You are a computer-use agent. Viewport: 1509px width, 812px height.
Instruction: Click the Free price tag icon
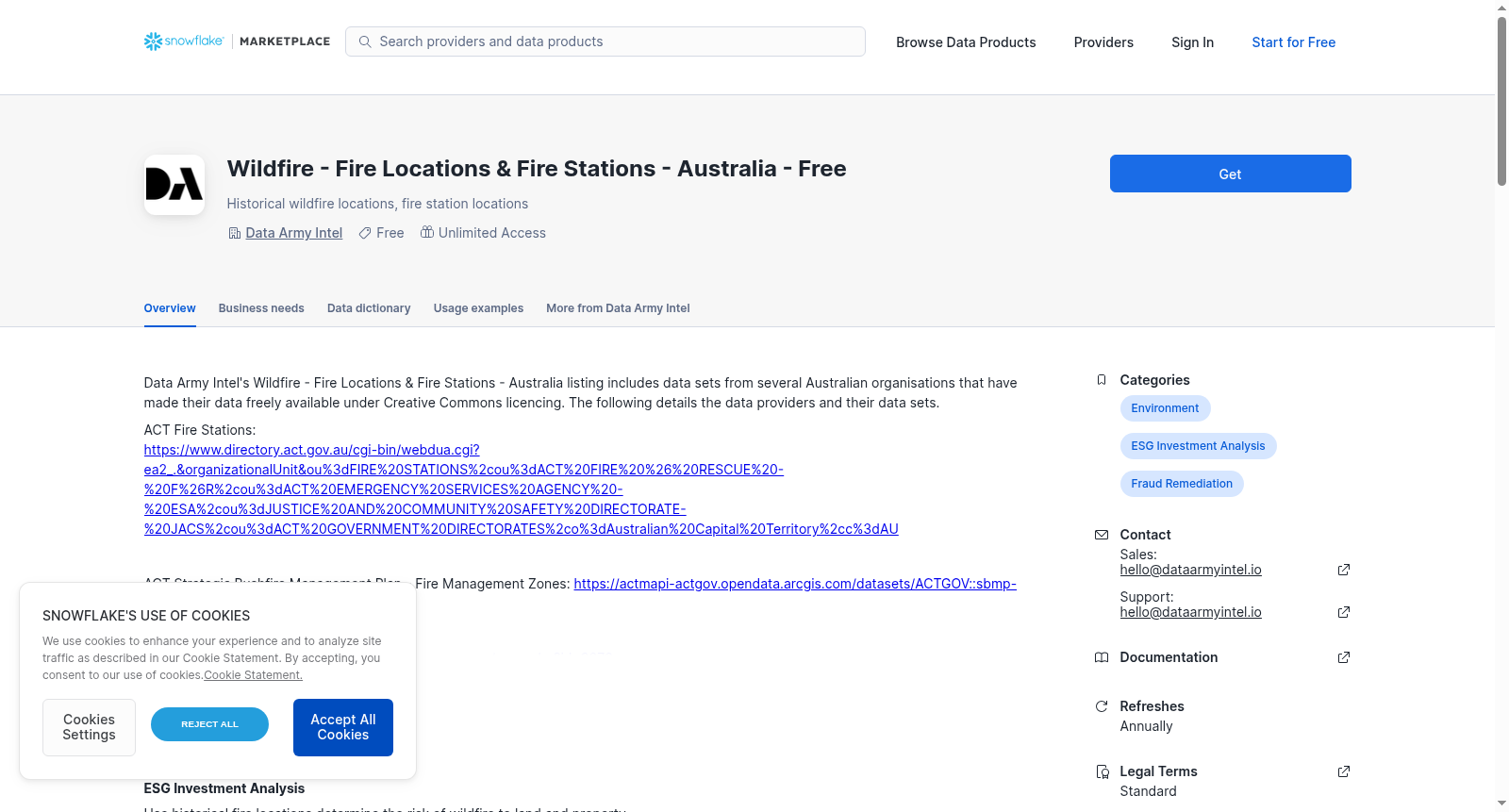click(365, 233)
